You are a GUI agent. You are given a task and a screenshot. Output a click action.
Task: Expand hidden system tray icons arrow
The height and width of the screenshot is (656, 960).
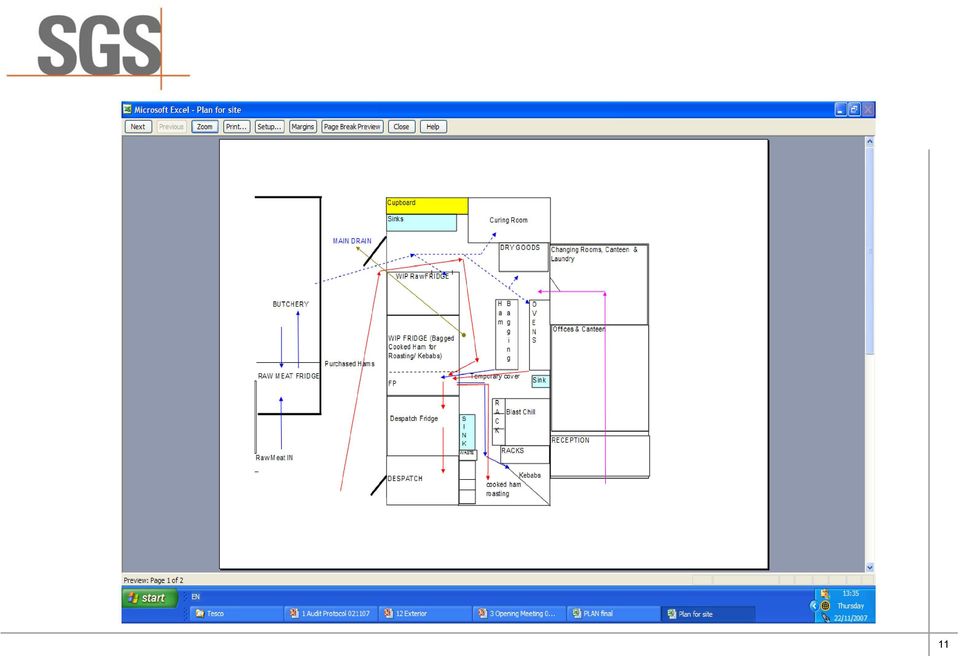[x=814, y=606]
